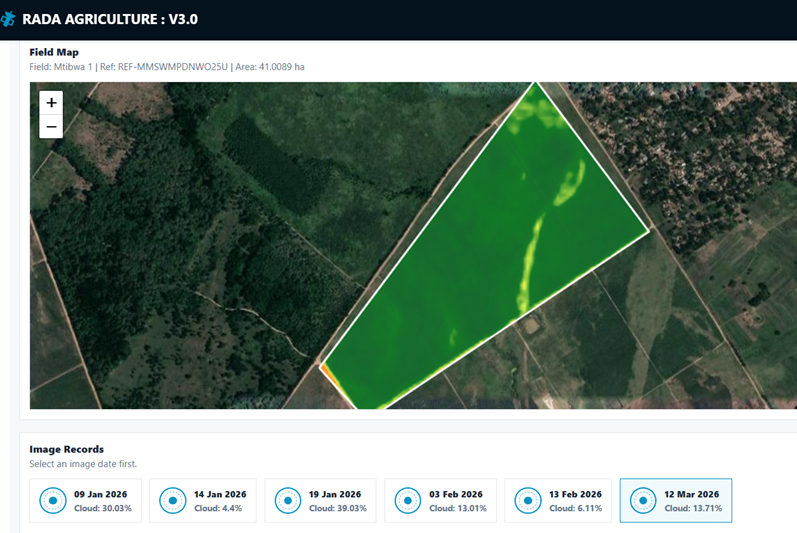This screenshot has width=797, height=533.
Task: Click the Image Records heading
Action: tap(67, 449)
